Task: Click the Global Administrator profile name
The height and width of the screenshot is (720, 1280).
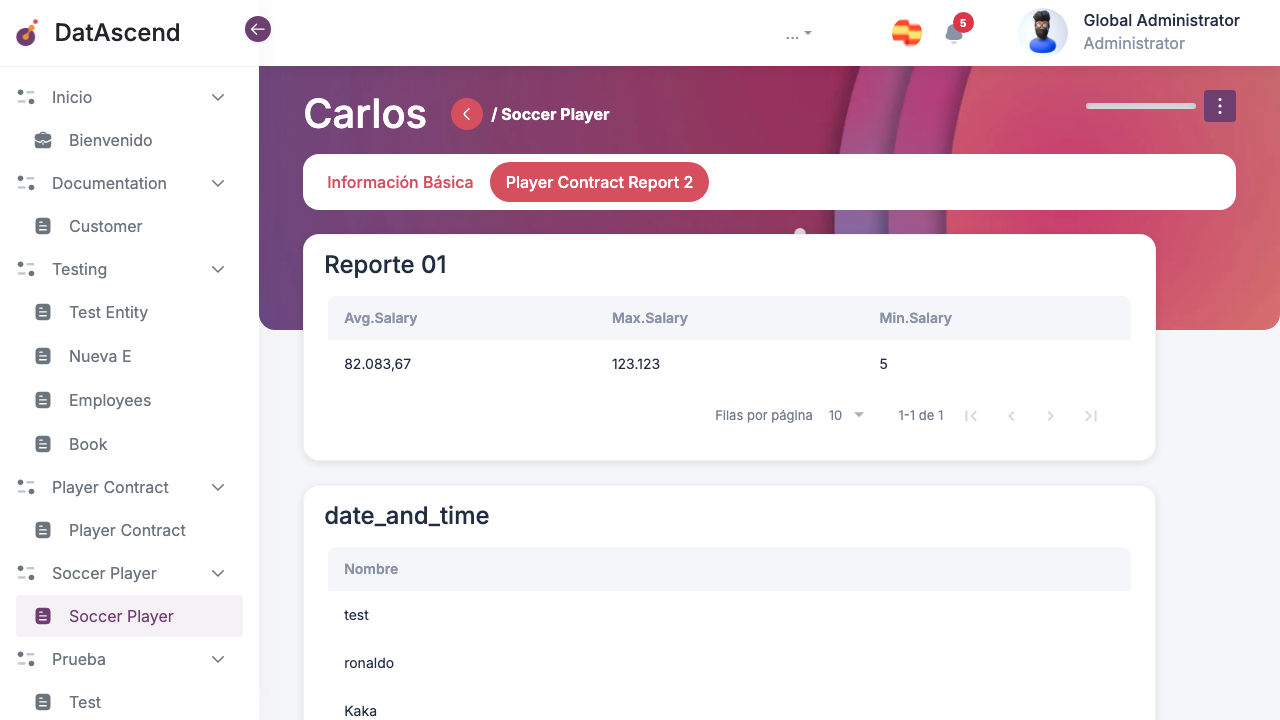Action: tap(1161, 20)
